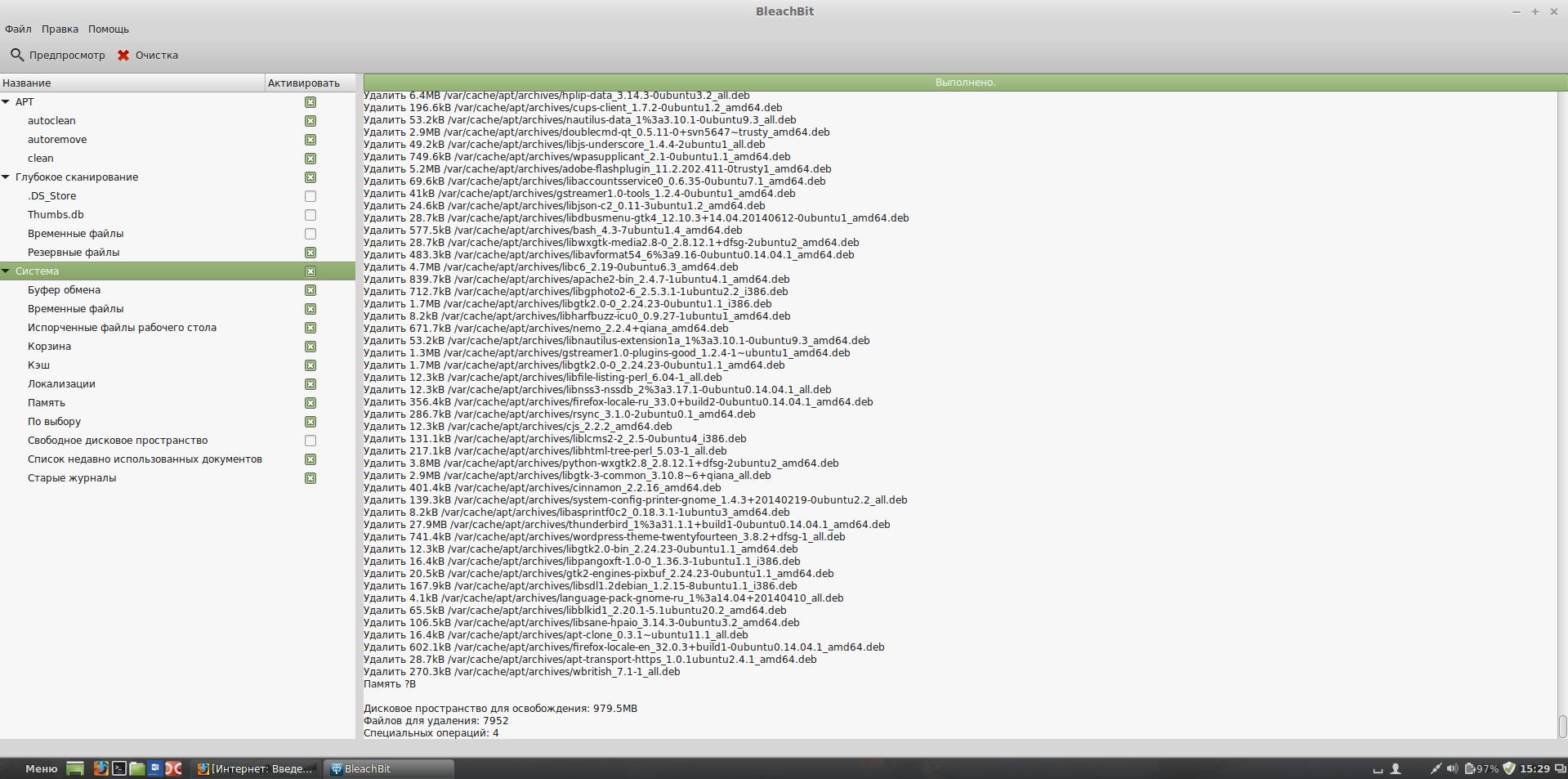Click the Очистка button label
The image size is (1568, 779).
(157, 56)
